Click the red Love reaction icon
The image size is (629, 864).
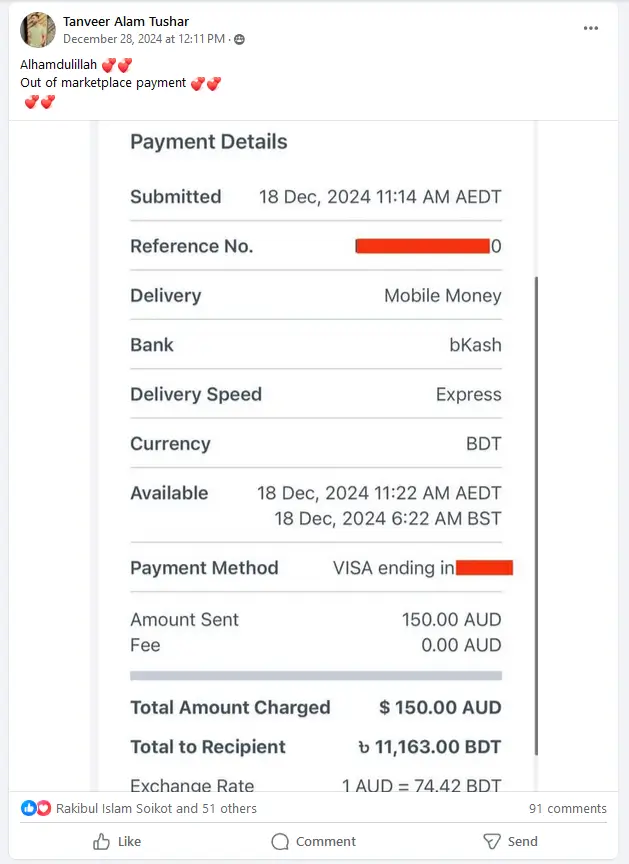coord(43,808)
